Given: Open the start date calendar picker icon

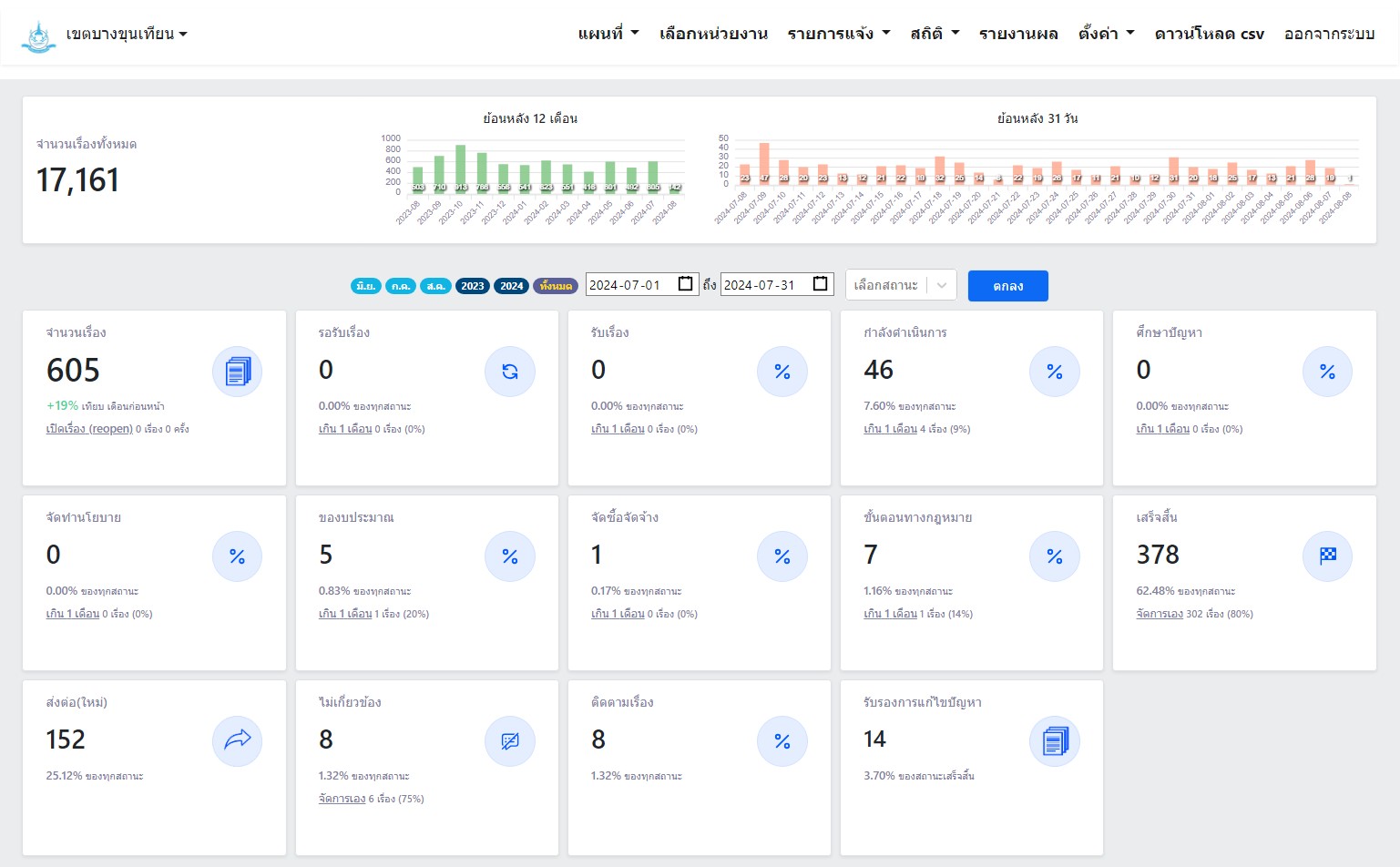Looking at the screenshot, I should [x=686, y=284].
